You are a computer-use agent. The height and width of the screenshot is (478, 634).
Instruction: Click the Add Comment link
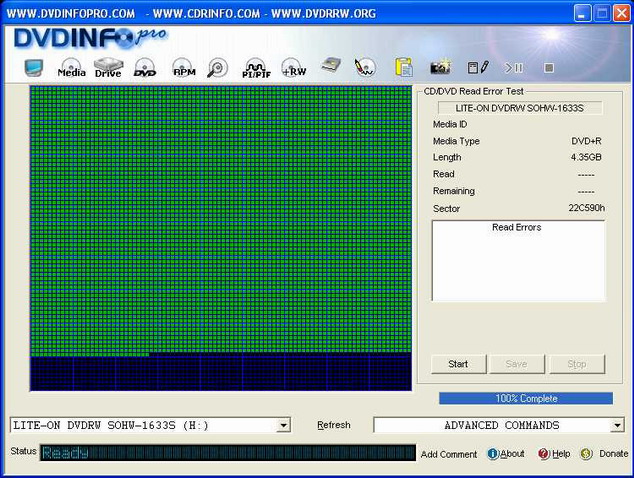click(x=449, y=454)
